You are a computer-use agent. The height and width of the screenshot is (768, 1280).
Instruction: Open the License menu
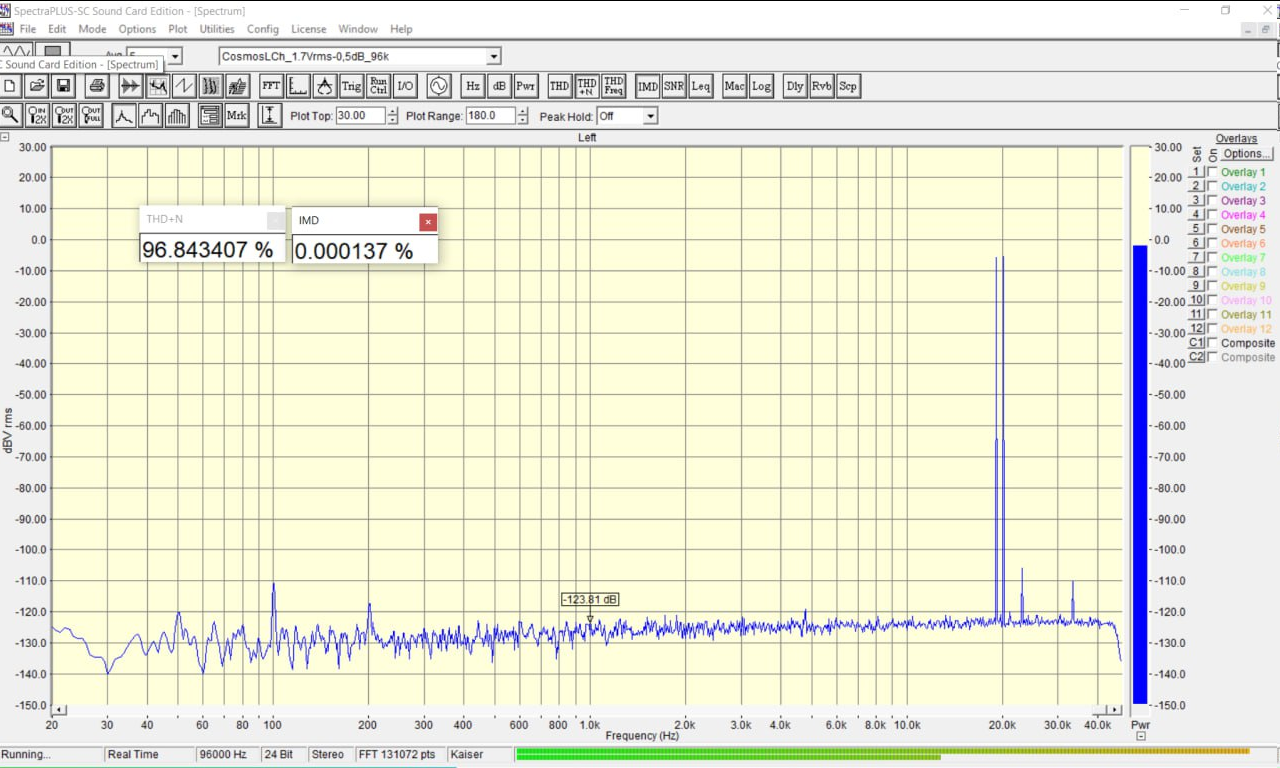point(309,29)
